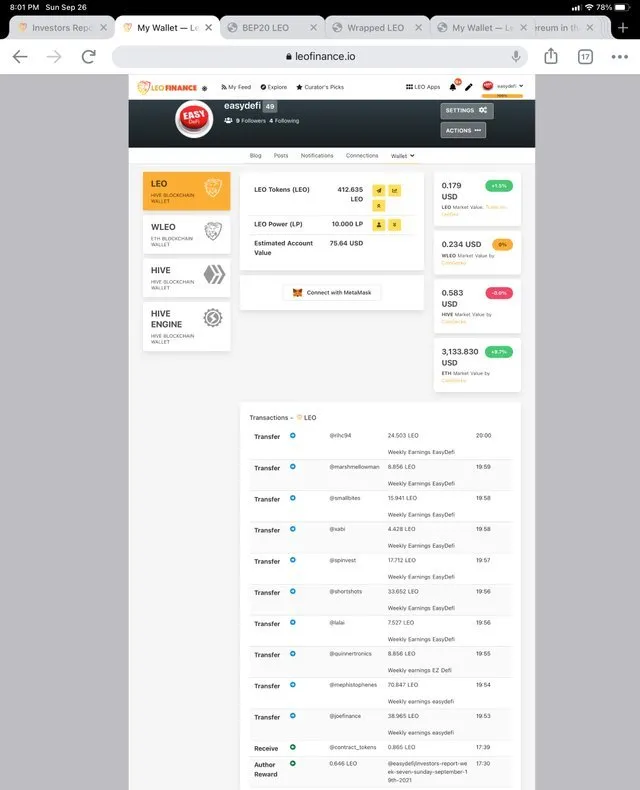This screenshot has height=790, width=640.
Task: Click the @joefinance account link
Action: [345, 716]
